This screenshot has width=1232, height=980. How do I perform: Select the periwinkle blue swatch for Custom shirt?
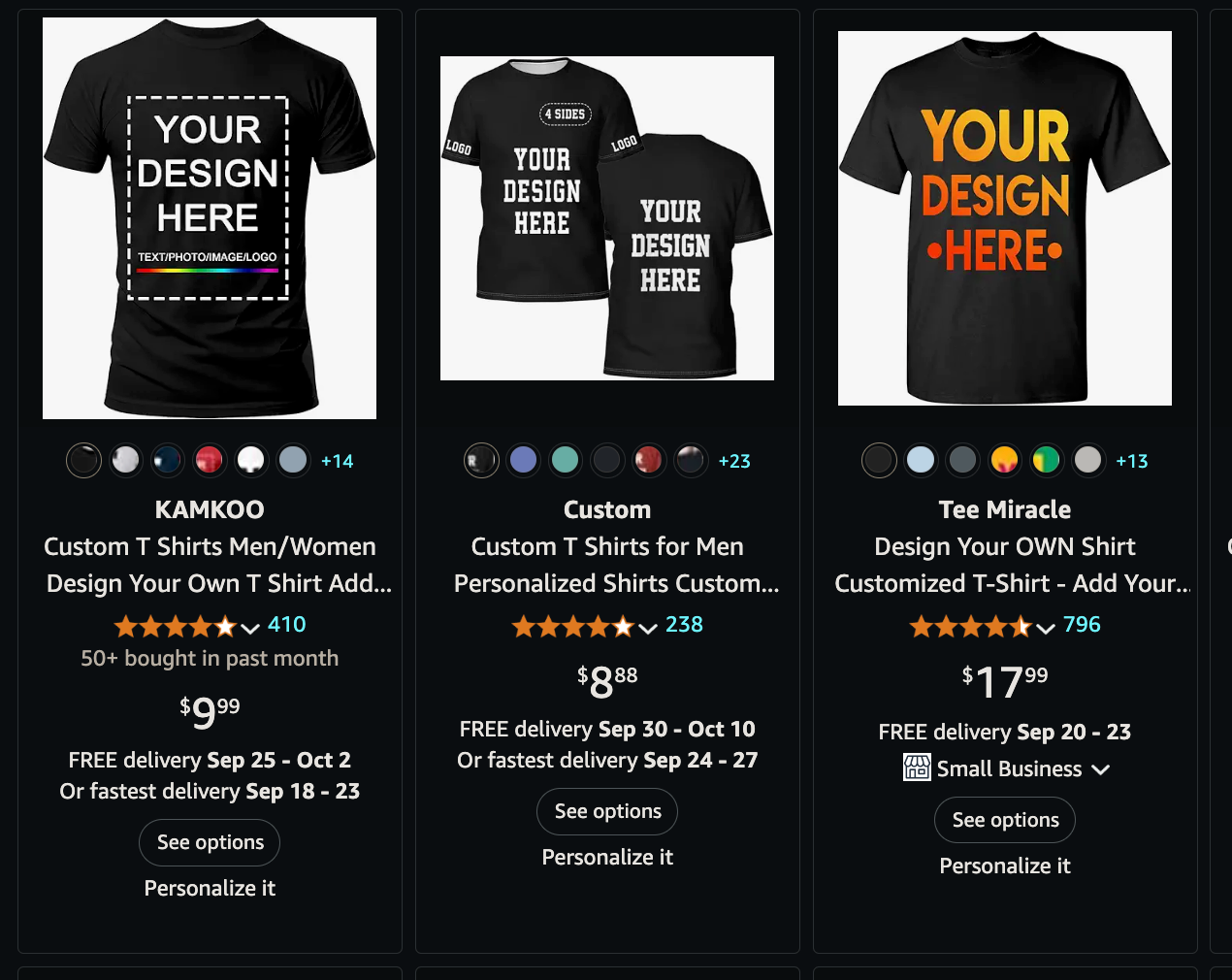(x=523, y=460)
